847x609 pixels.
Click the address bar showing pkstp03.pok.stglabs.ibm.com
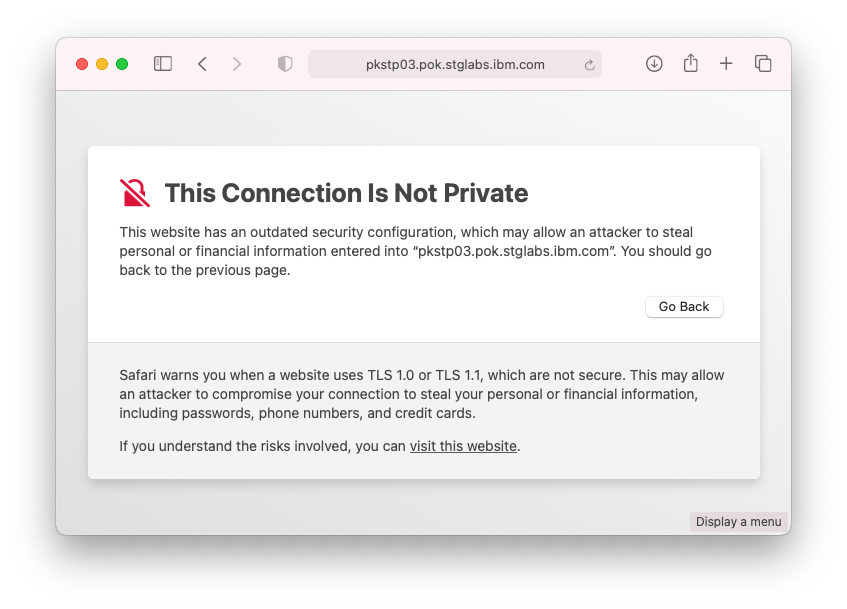coord(455,64)
